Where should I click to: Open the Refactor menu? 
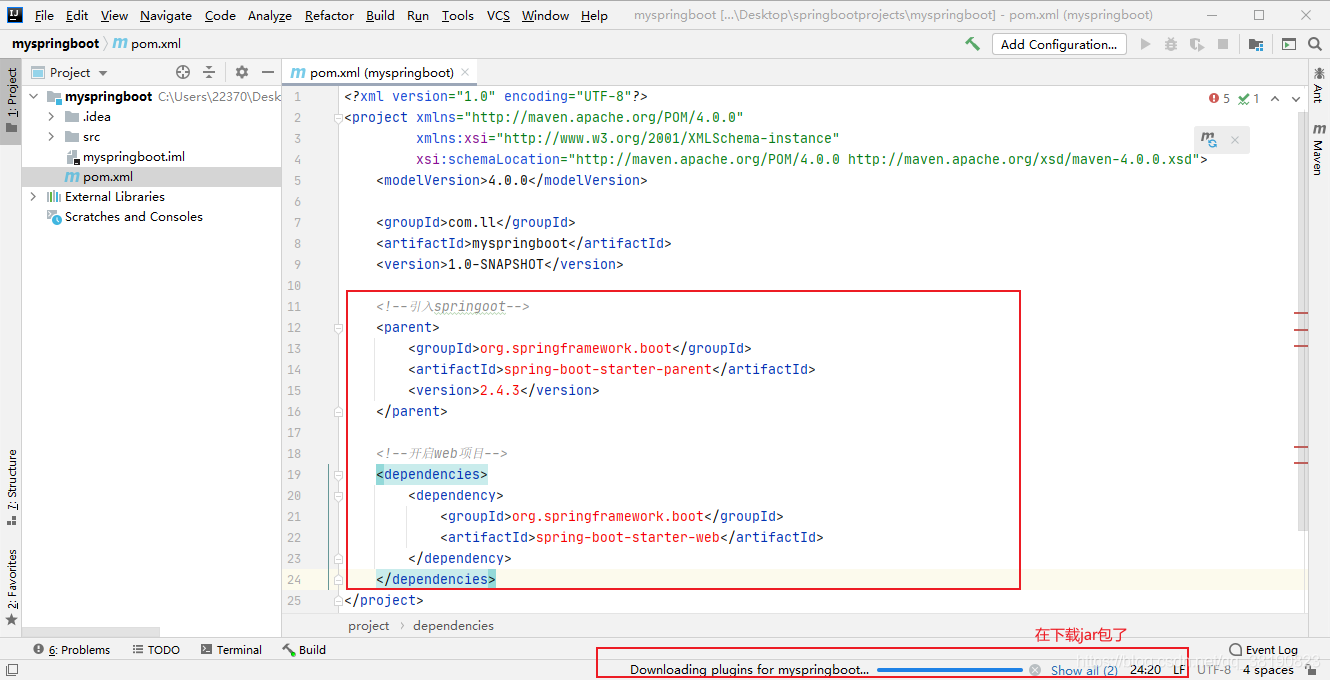click(329, 15)
